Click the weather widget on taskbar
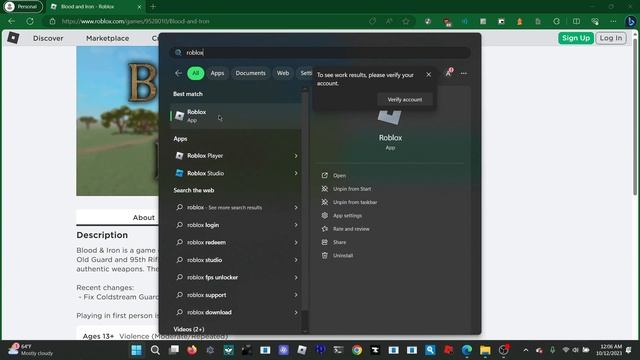This screenshot has width=640, height=360. 31,350
